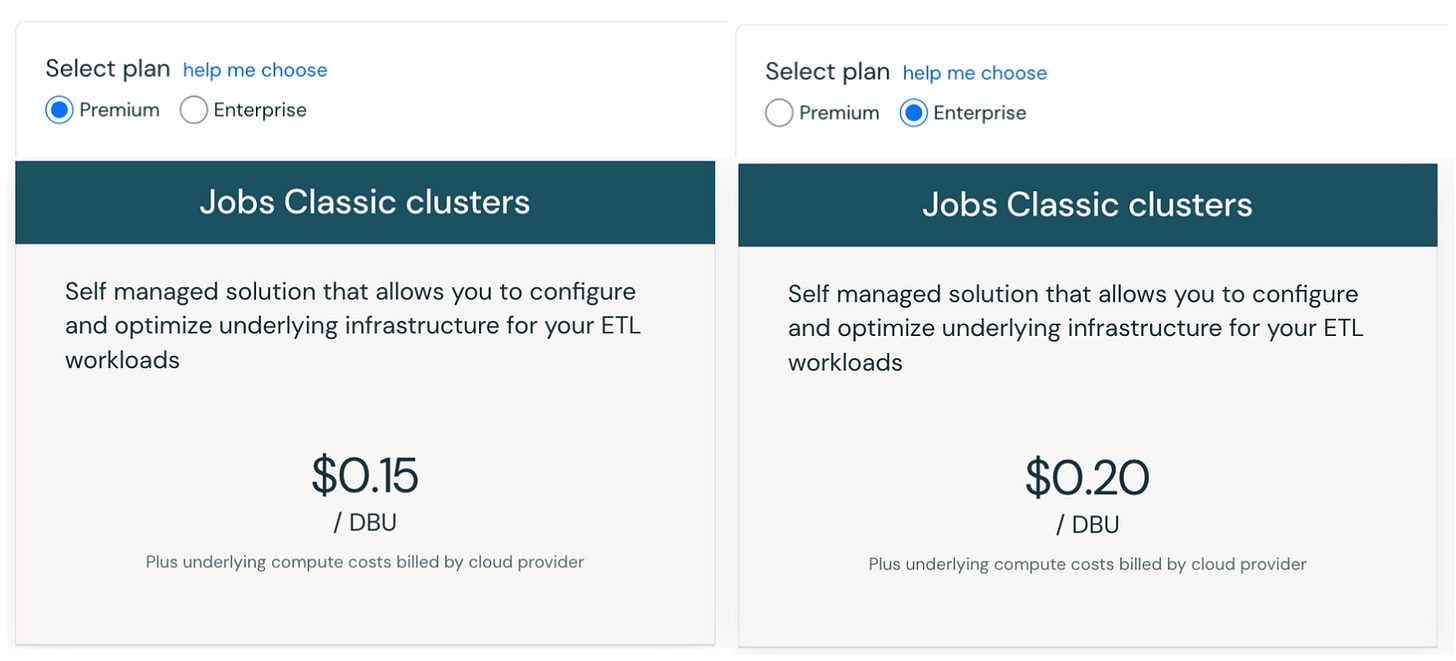Click the left card's ETL workloads description

[x=352, y=326]
